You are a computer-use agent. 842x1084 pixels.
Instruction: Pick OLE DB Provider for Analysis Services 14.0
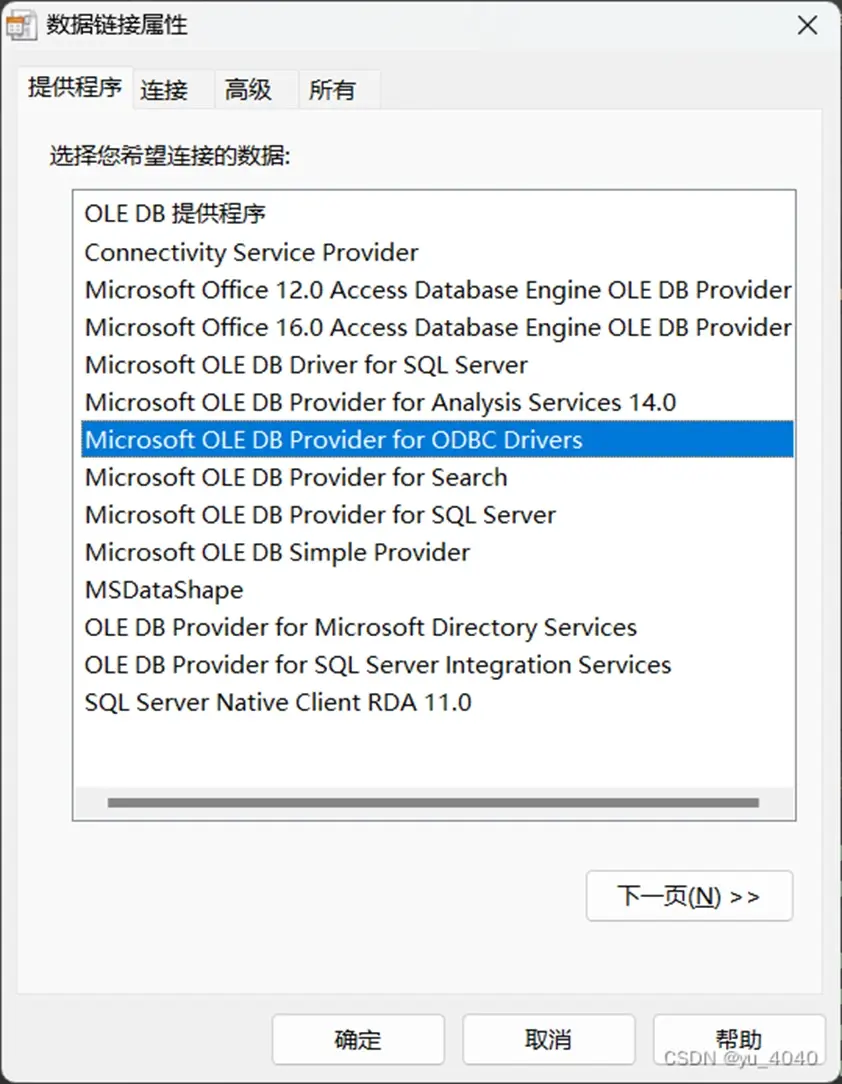(438, 402)
